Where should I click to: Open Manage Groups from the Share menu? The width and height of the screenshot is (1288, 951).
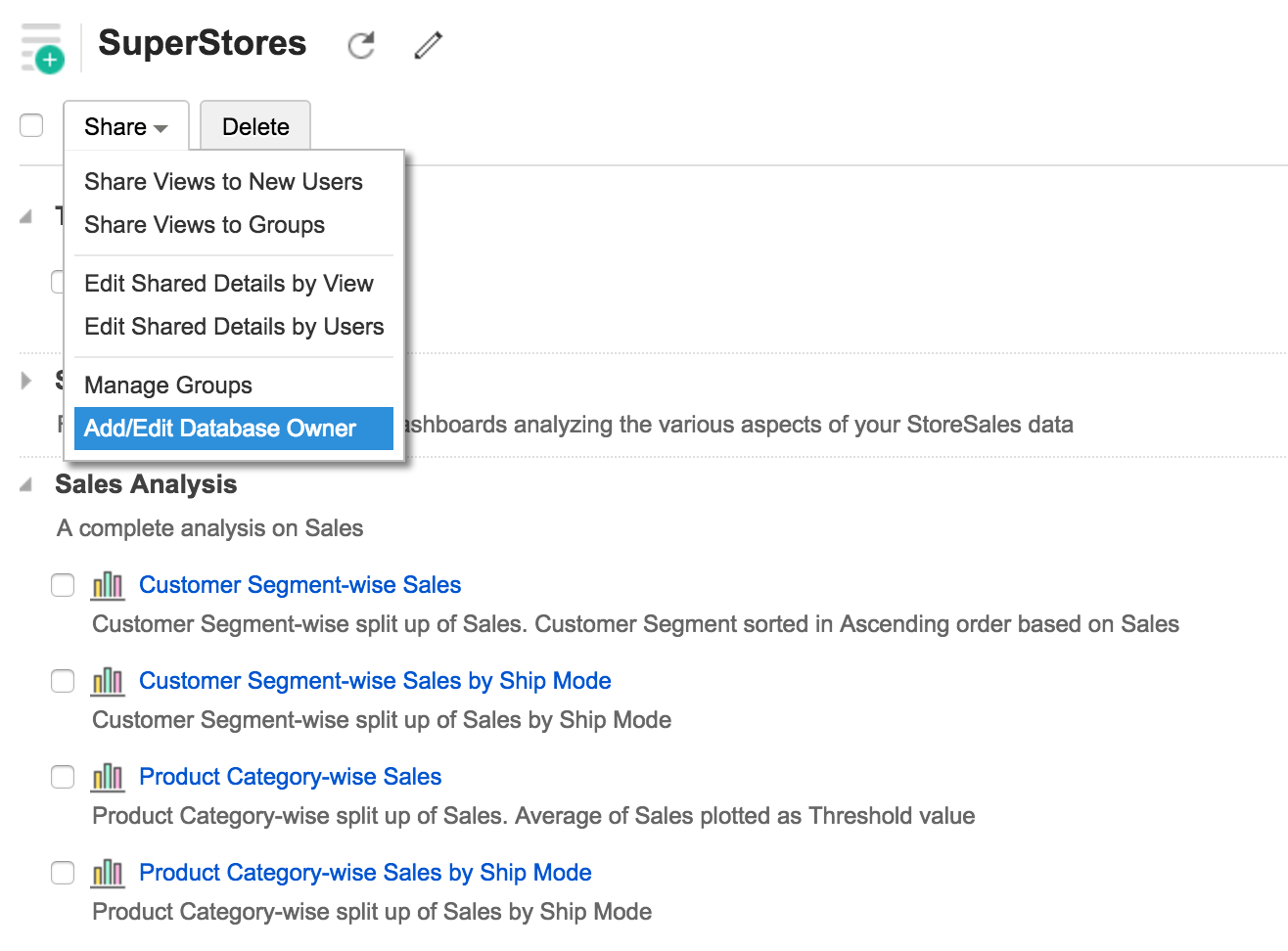click(168, 385)
